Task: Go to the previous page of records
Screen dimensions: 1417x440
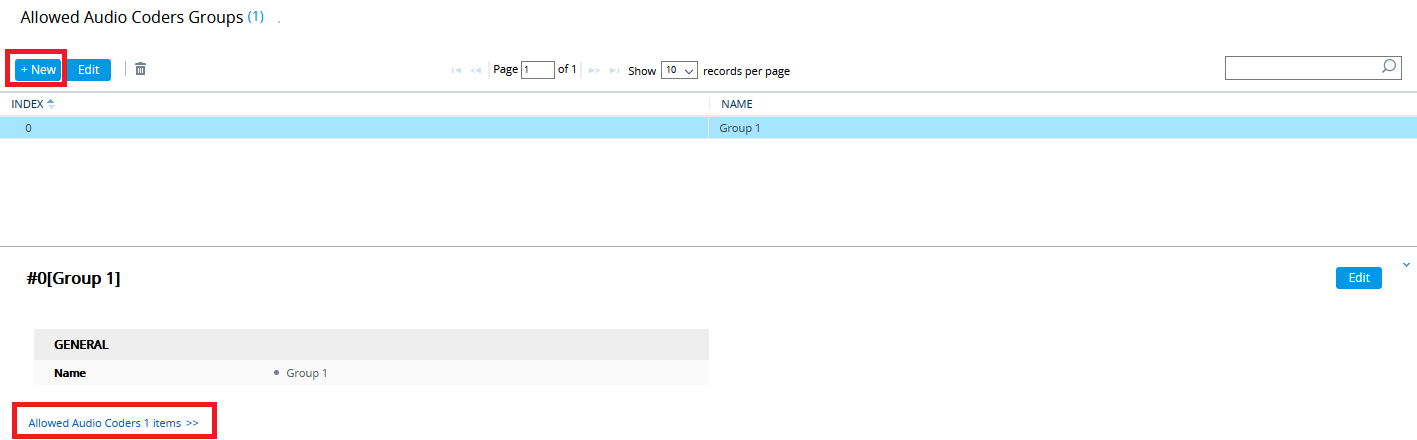Action: pos(476,71)
